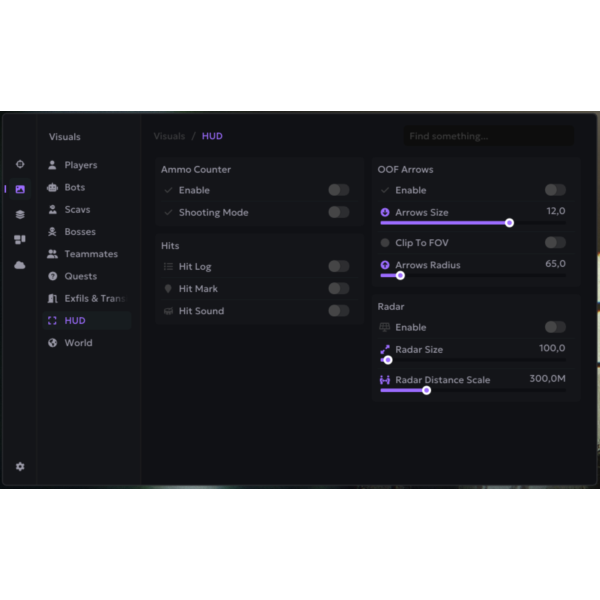Screen dimensions: 600x600
Task: Enable the Hit Mark switch
Action: coord(339,289)
